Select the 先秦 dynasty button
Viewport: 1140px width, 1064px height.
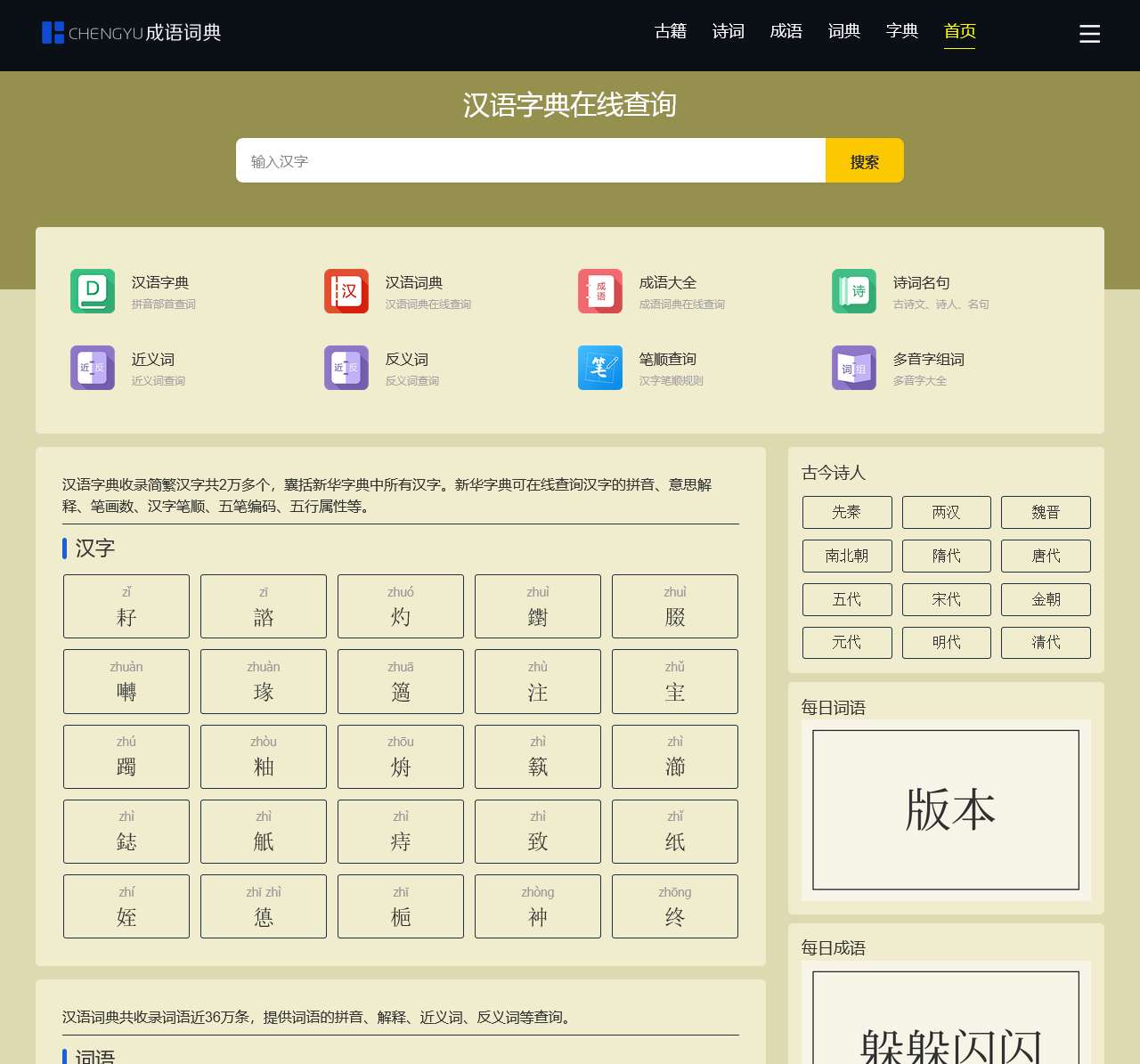847,512
